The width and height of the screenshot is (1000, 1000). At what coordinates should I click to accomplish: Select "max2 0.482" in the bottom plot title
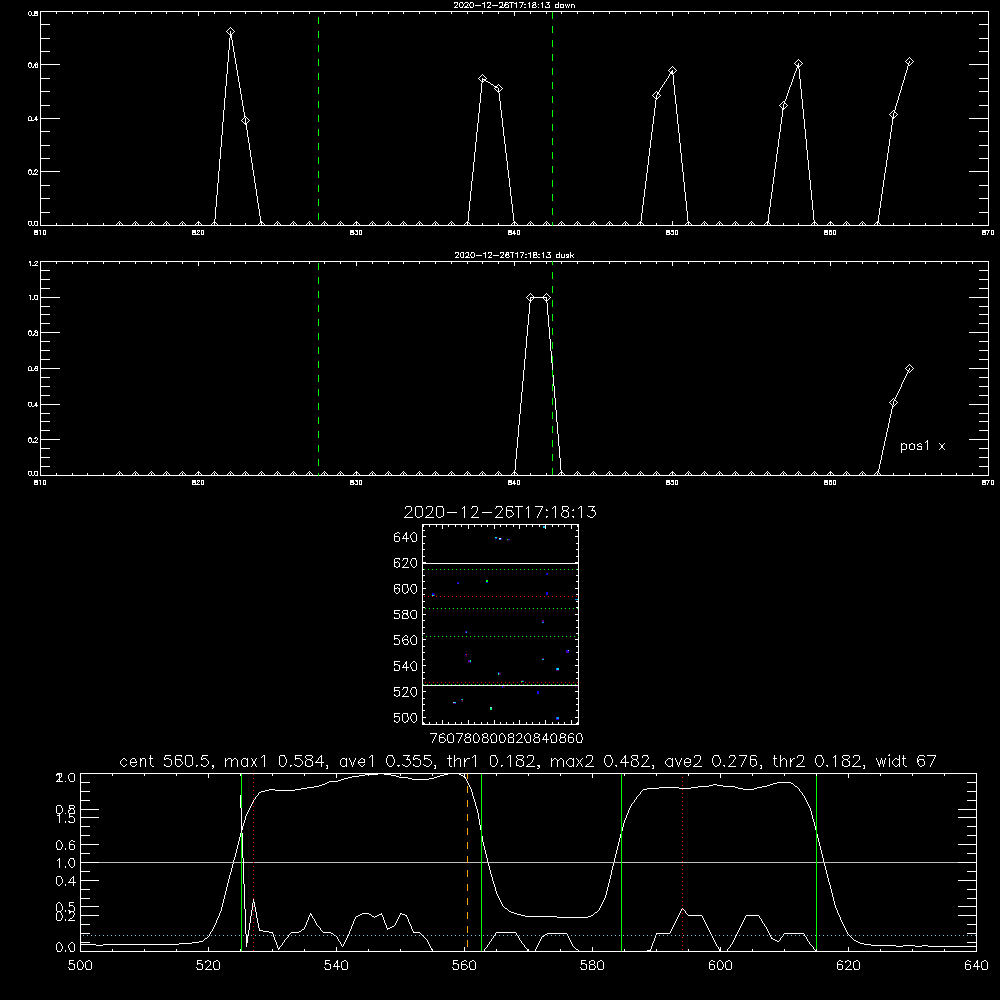point(601,761)
